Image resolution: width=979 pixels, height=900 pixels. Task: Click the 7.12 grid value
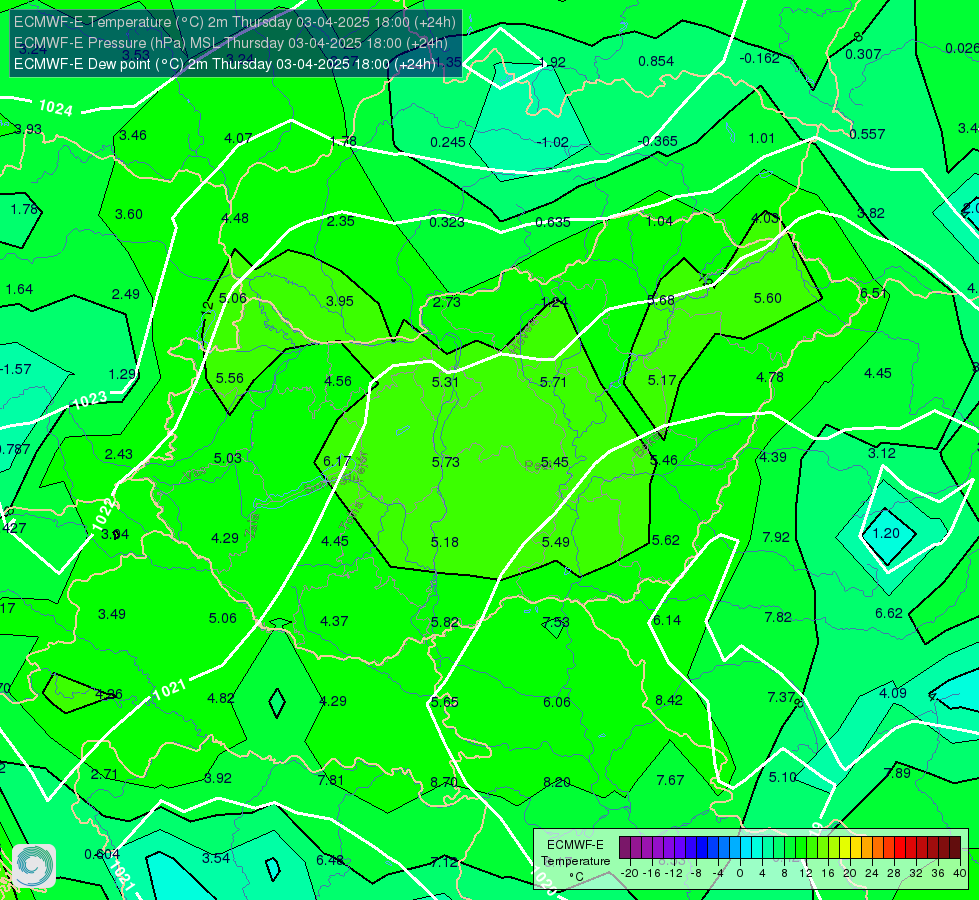444,863
